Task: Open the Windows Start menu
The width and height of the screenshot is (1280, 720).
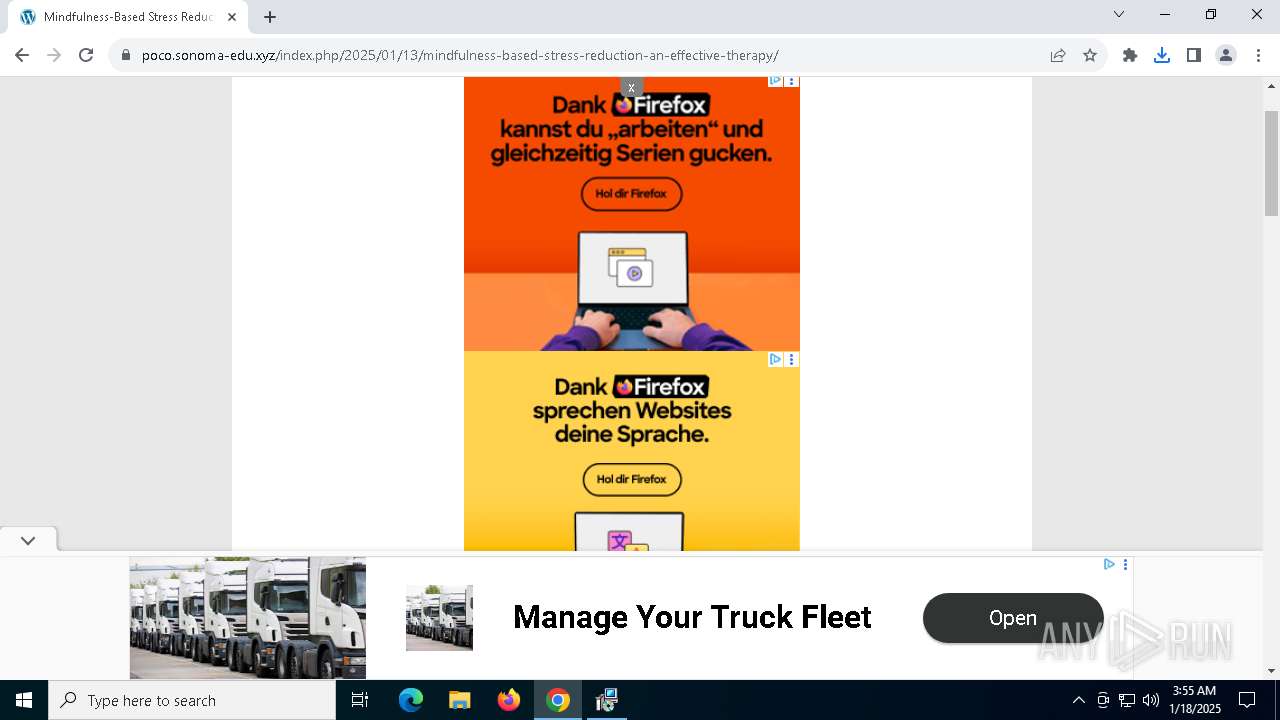Action: click(24, 700)
